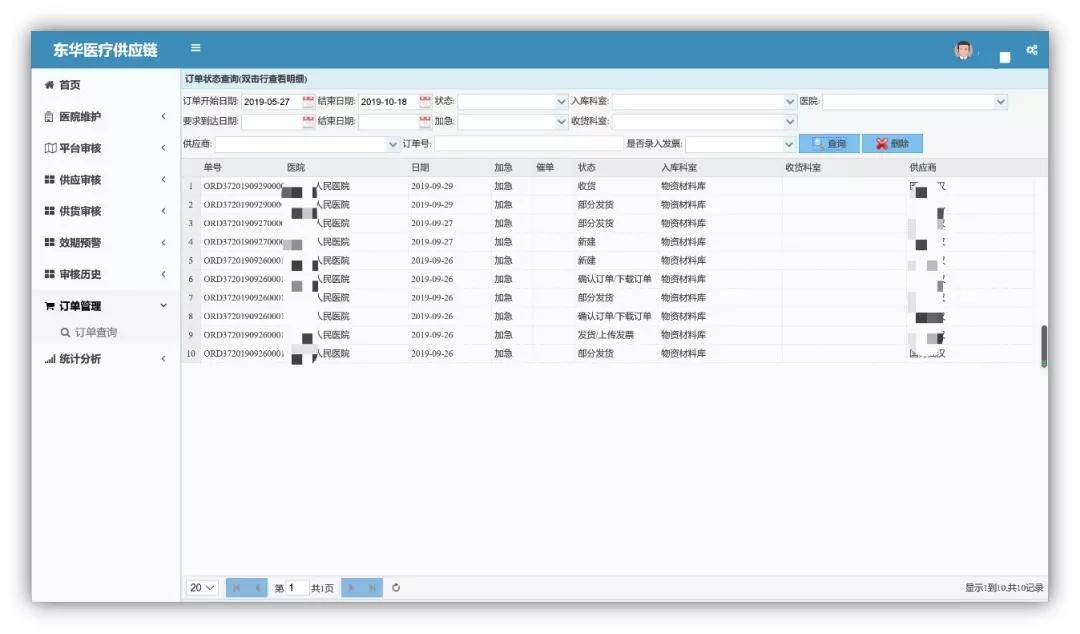Open calendar picker for 订单开始日期

coord(308,101)
